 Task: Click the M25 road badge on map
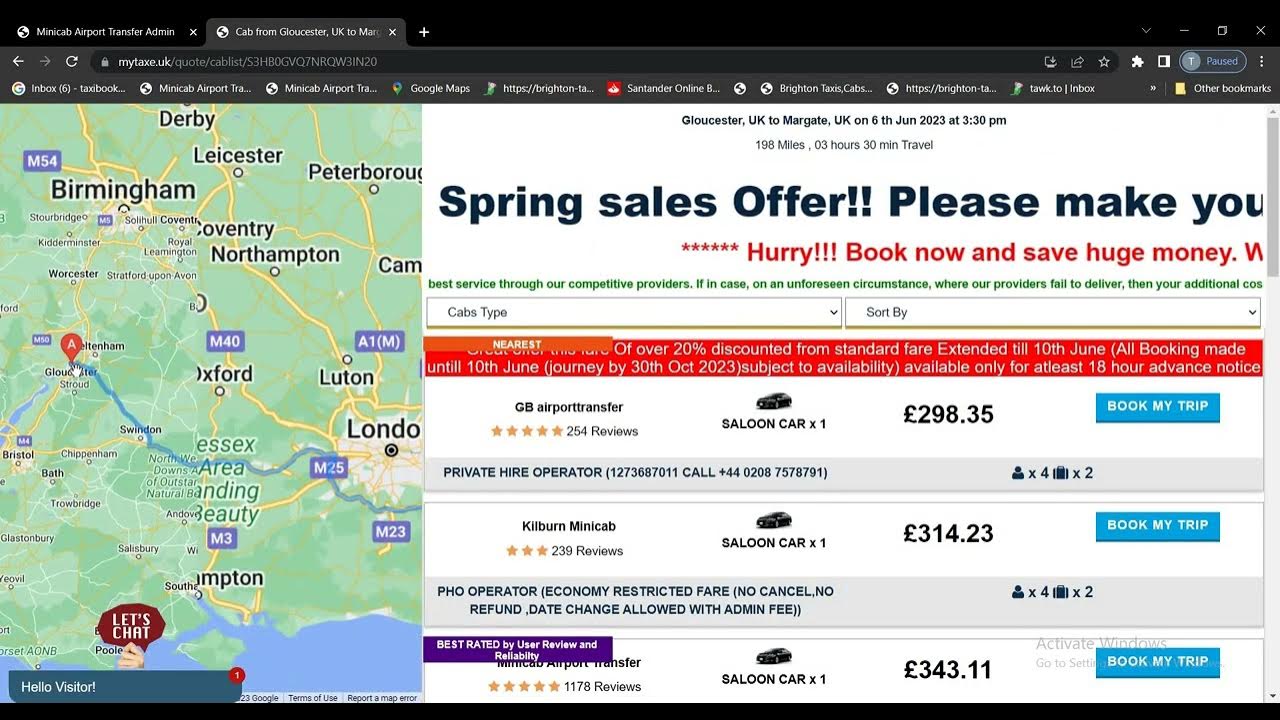328,467
